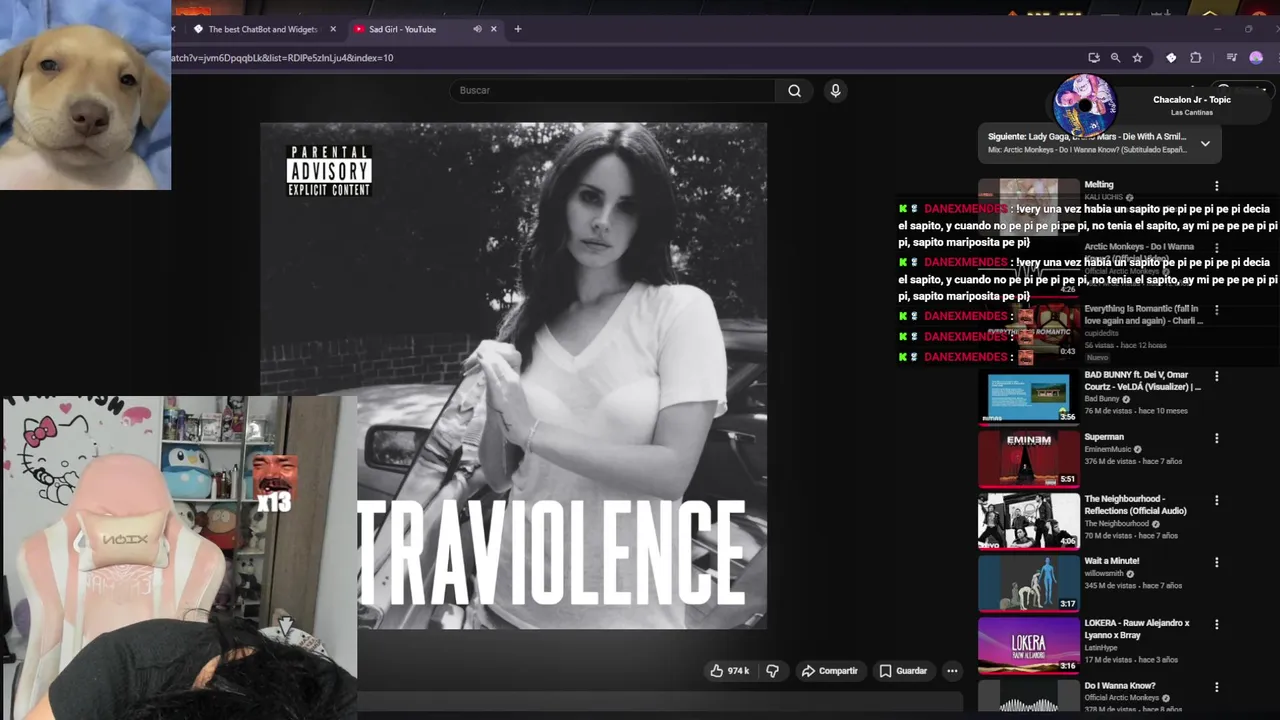Open options menu for Arctic Monkeys Do I Wanna row

1216,247
